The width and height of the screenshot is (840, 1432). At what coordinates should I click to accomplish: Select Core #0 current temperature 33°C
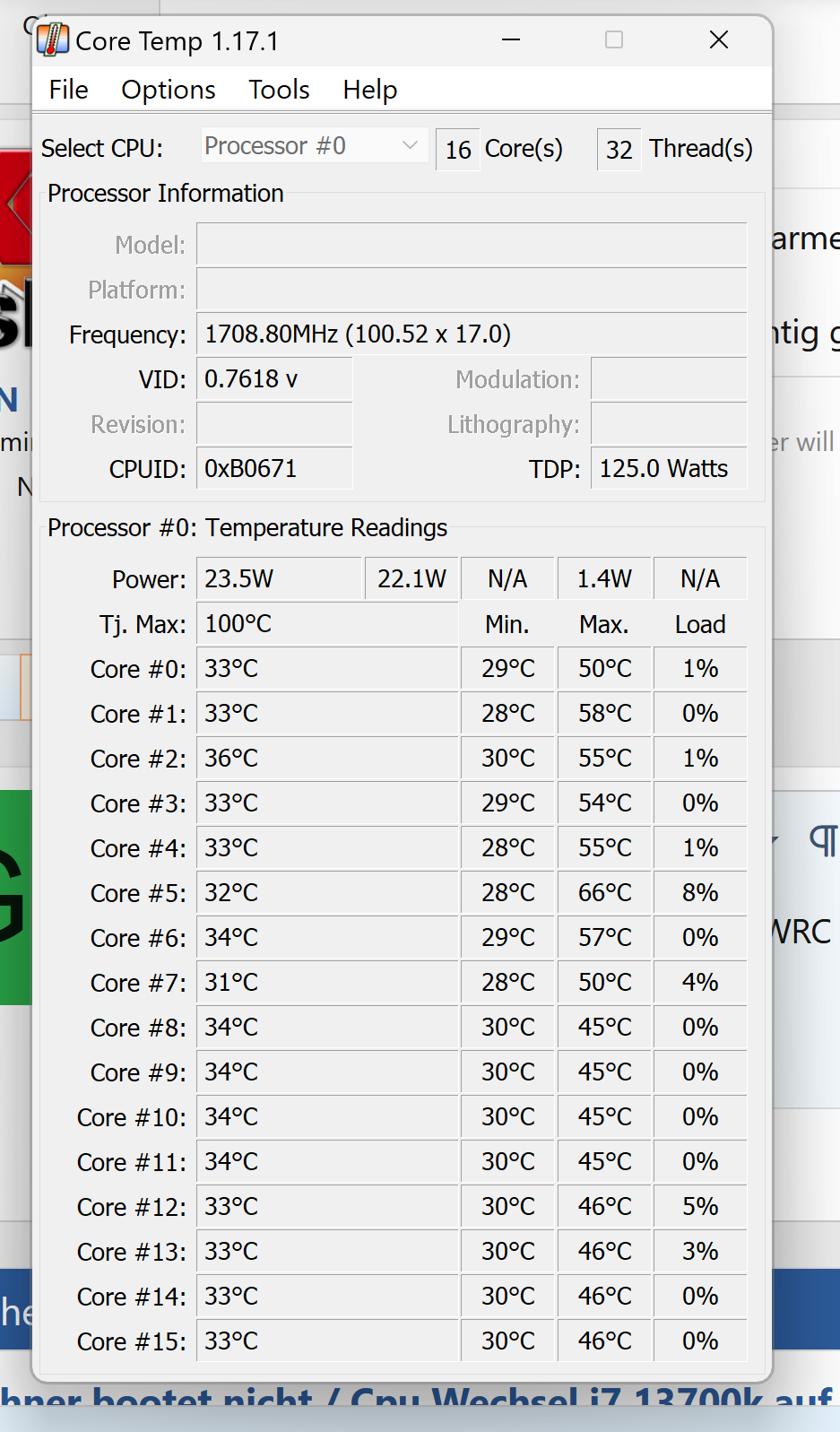point(327,669)
